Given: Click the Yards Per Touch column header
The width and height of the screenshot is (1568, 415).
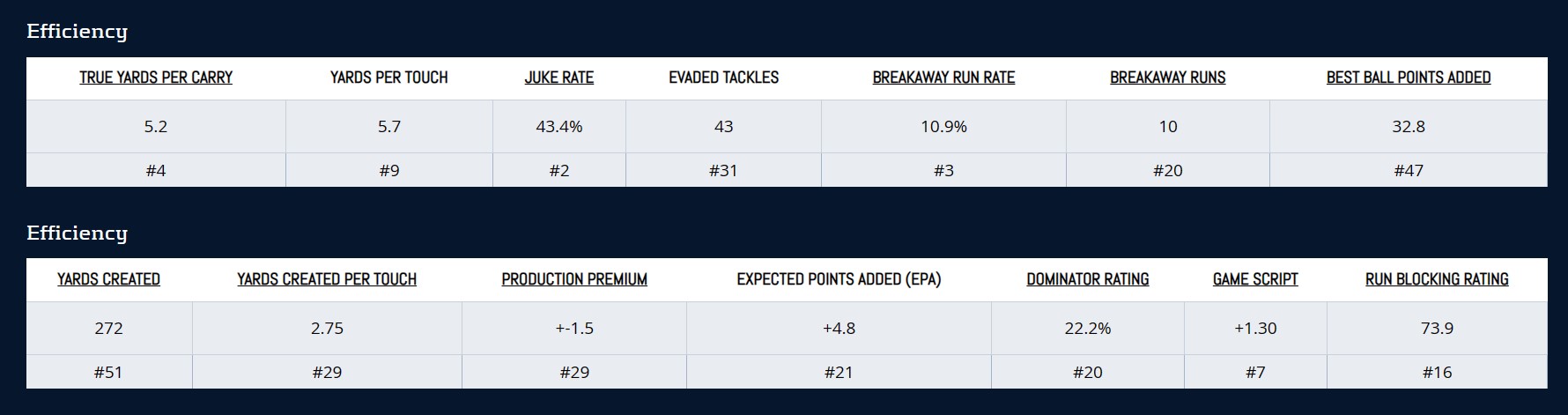Looking at the screenshot, I should point(388,78).
